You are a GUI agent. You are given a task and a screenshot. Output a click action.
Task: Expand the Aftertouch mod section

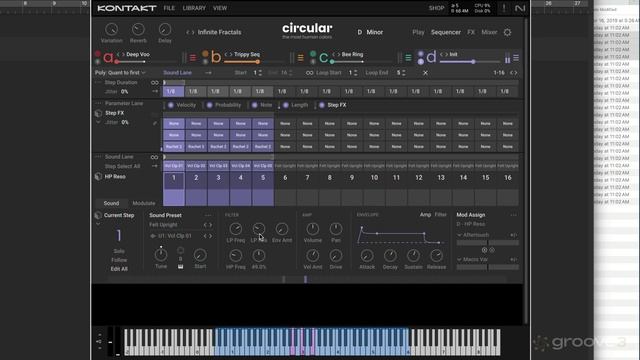(459, 235)
